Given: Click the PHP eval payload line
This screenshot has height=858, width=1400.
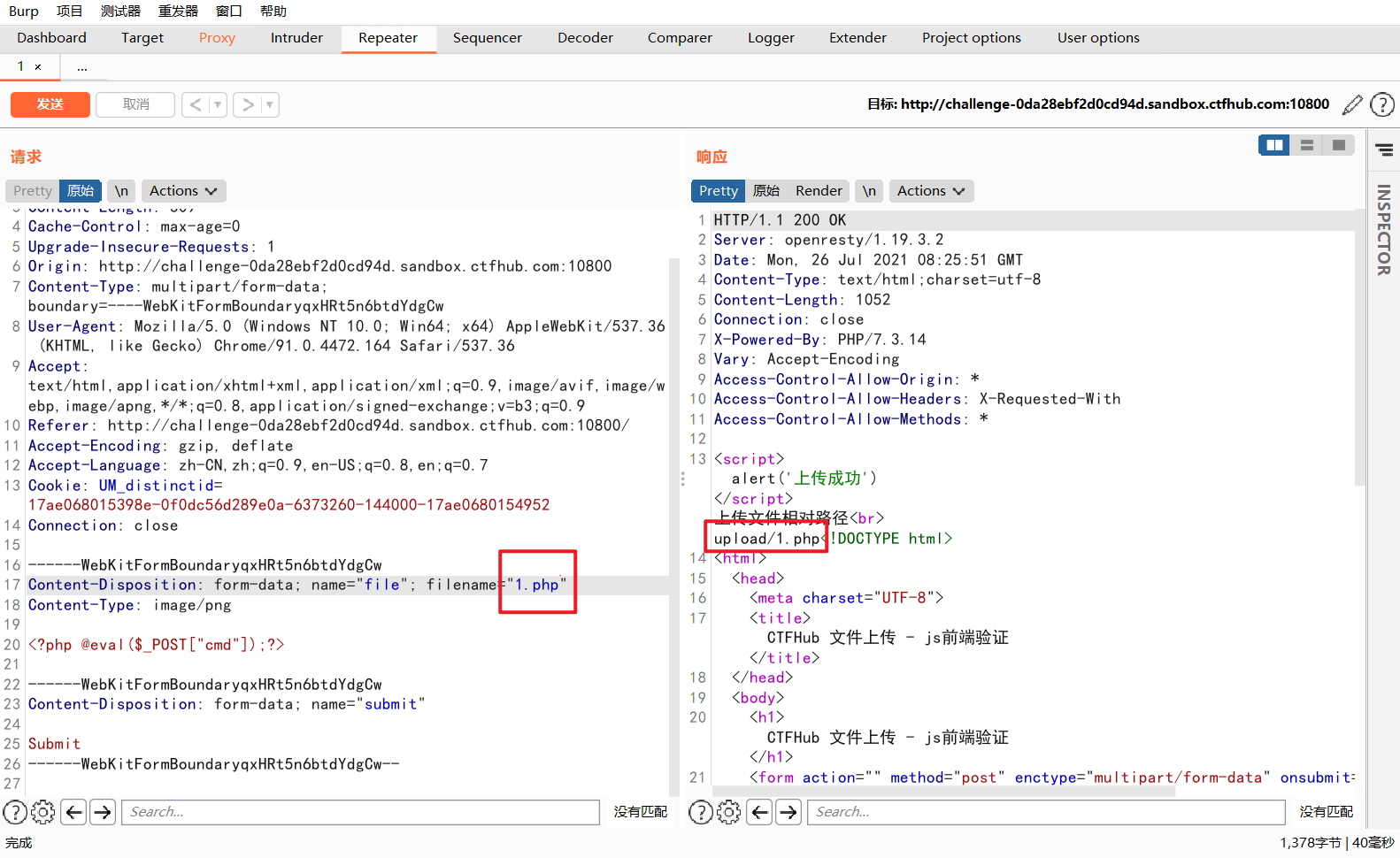Looking at the screenshot, I should (x=156, y=645).
